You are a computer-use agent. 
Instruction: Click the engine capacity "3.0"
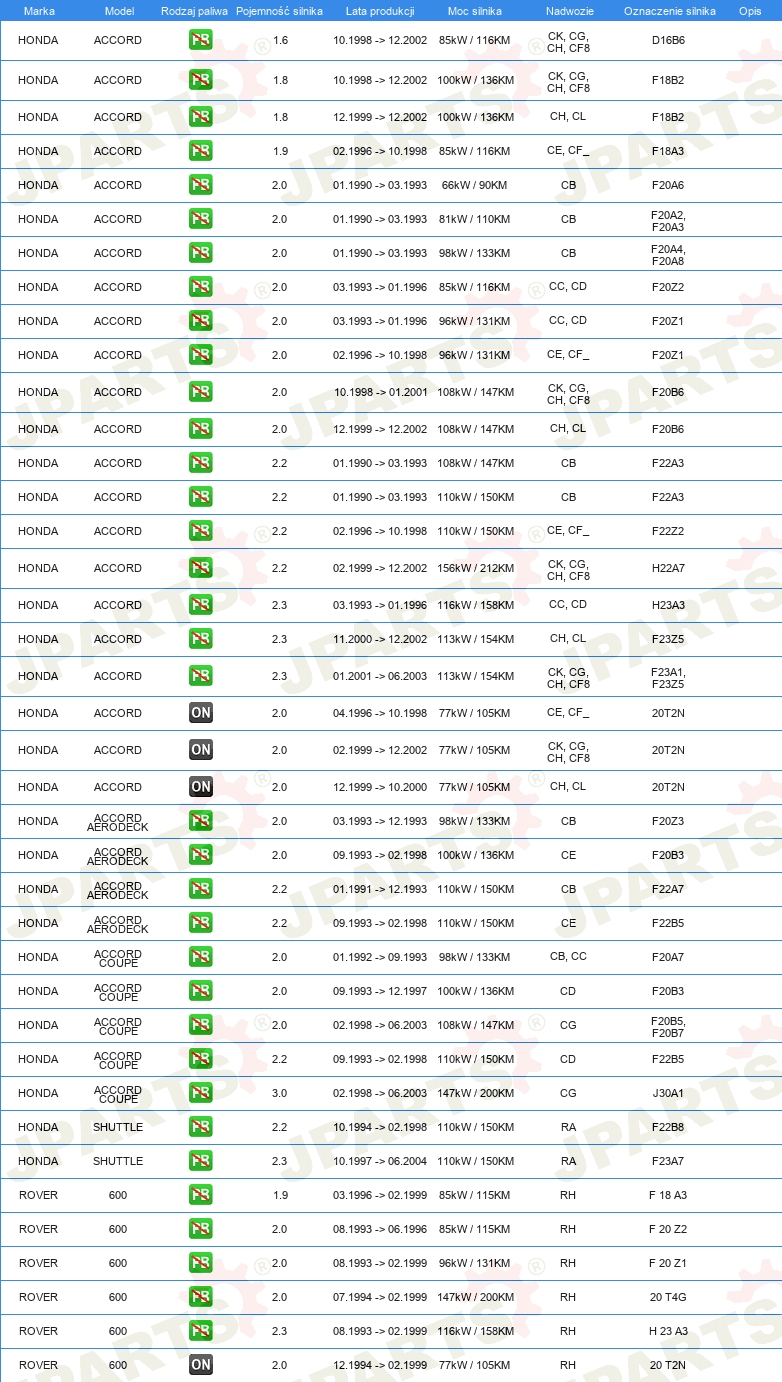click(x=280, y=1093)
